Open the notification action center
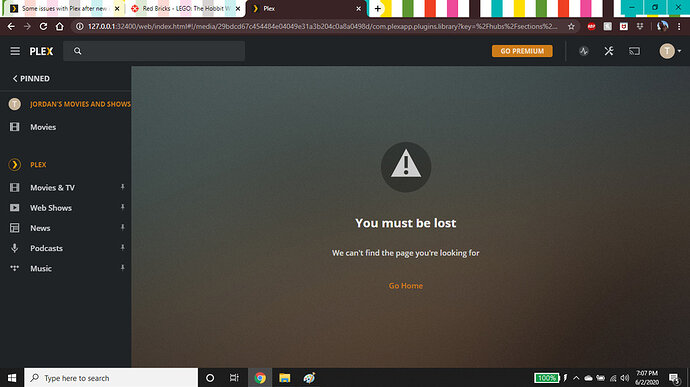This screenshot has width=690, height=387. tap(674, 378)
